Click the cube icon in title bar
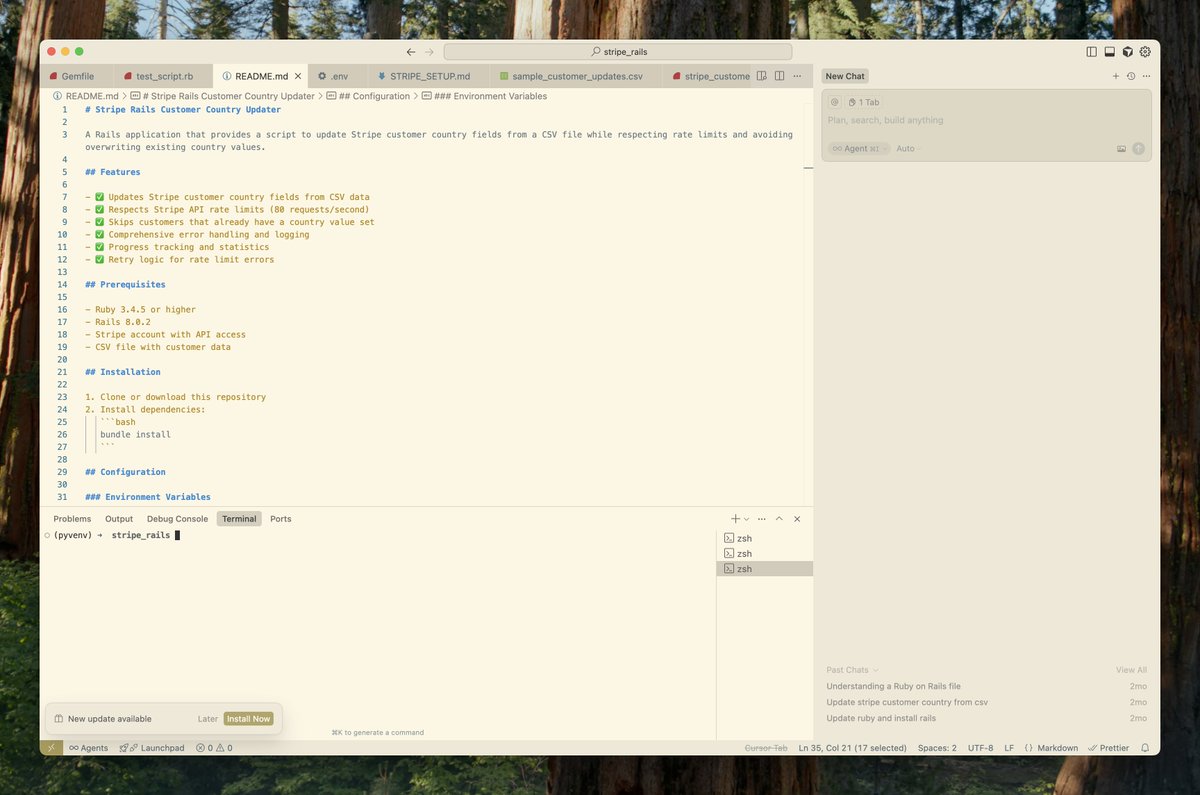This screenshot has height=795, width=1200. [x=1127, y=51]
